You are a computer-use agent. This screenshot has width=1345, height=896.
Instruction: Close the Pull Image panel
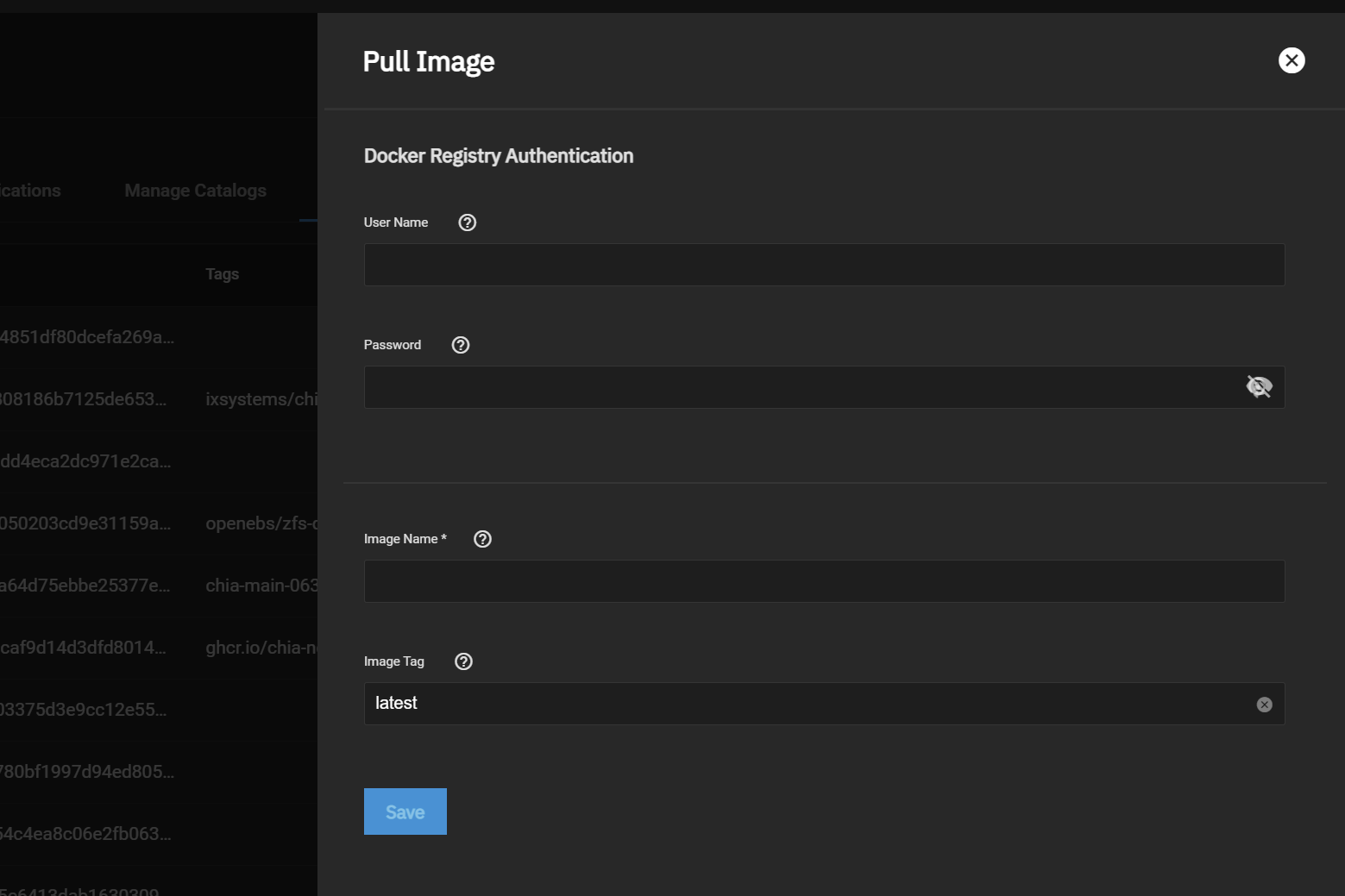tap(1292, 60)
